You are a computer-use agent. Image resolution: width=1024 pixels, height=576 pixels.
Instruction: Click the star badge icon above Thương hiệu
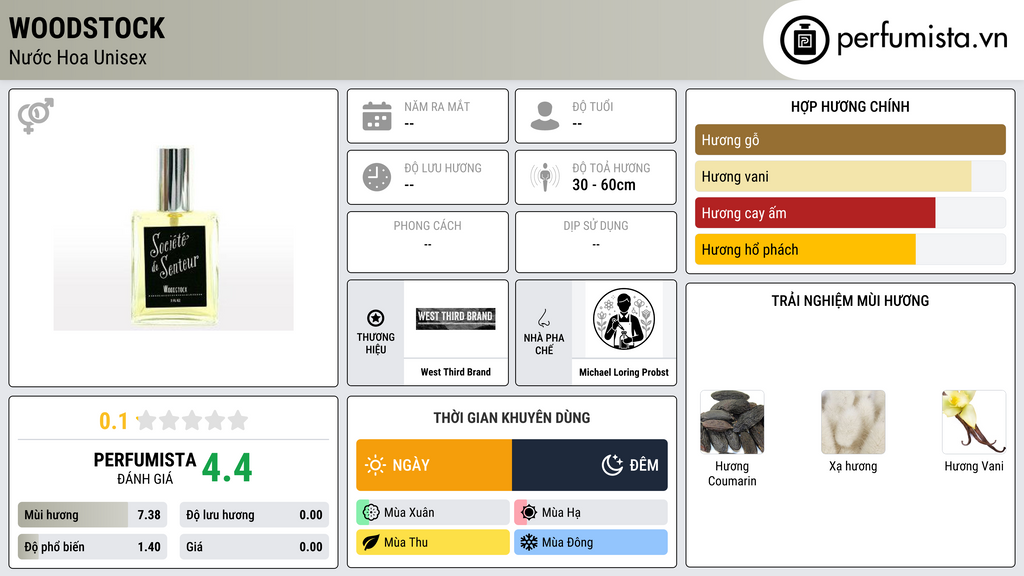(x=376, y=318)
